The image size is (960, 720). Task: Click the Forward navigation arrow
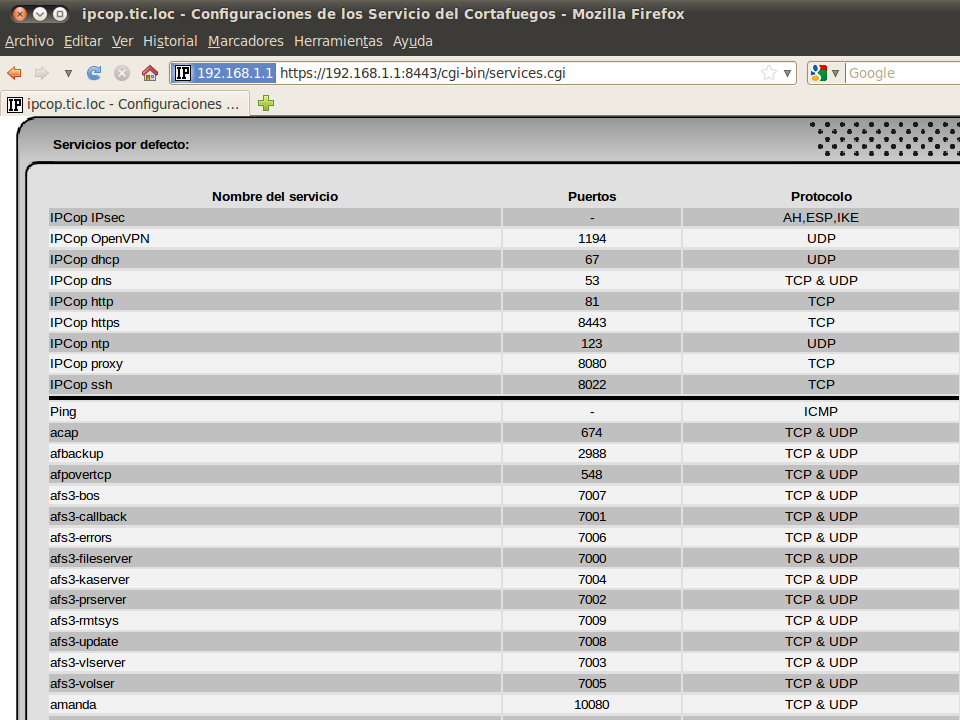pos(41,73)
